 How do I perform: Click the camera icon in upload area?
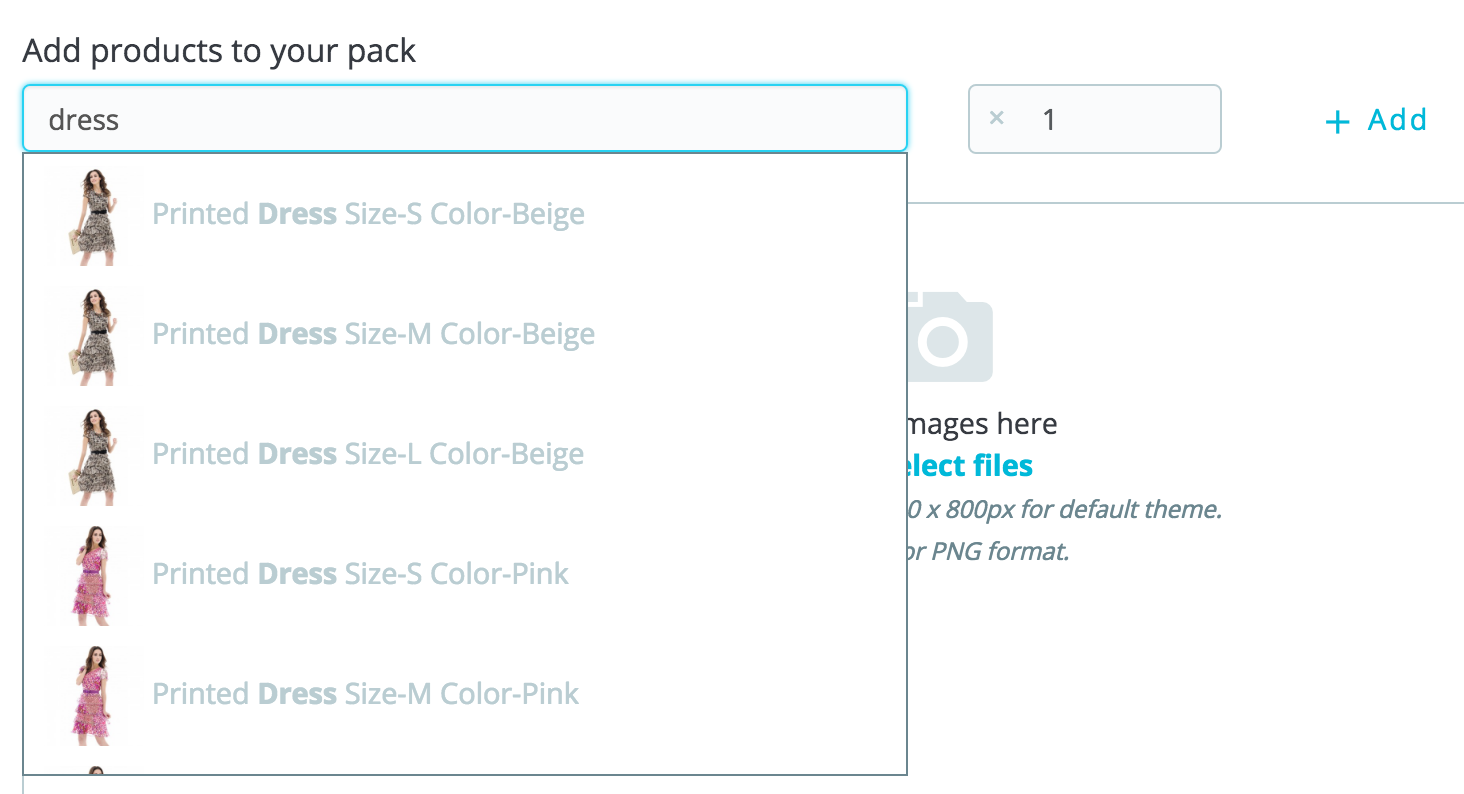[x=949, y=338]
